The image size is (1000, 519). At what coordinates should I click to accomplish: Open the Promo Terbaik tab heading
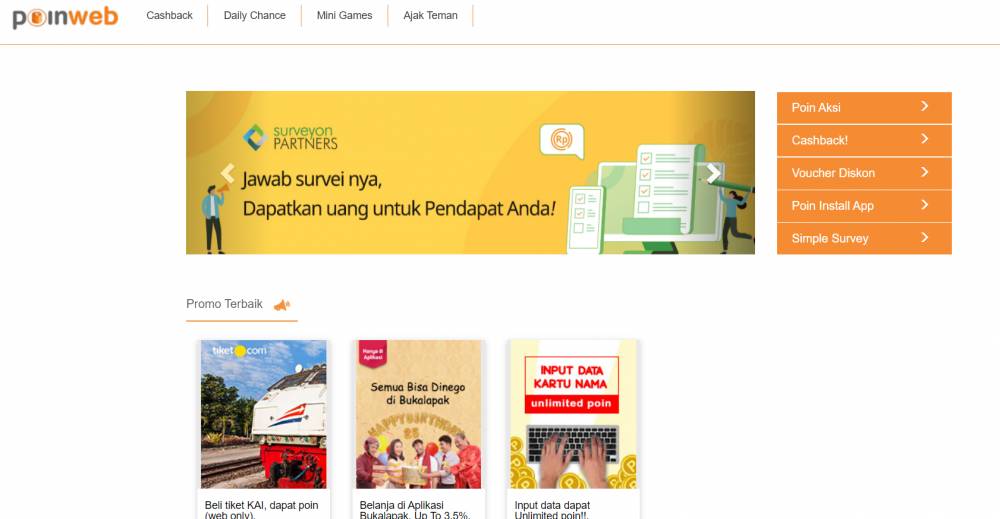[x=224, y=304]
